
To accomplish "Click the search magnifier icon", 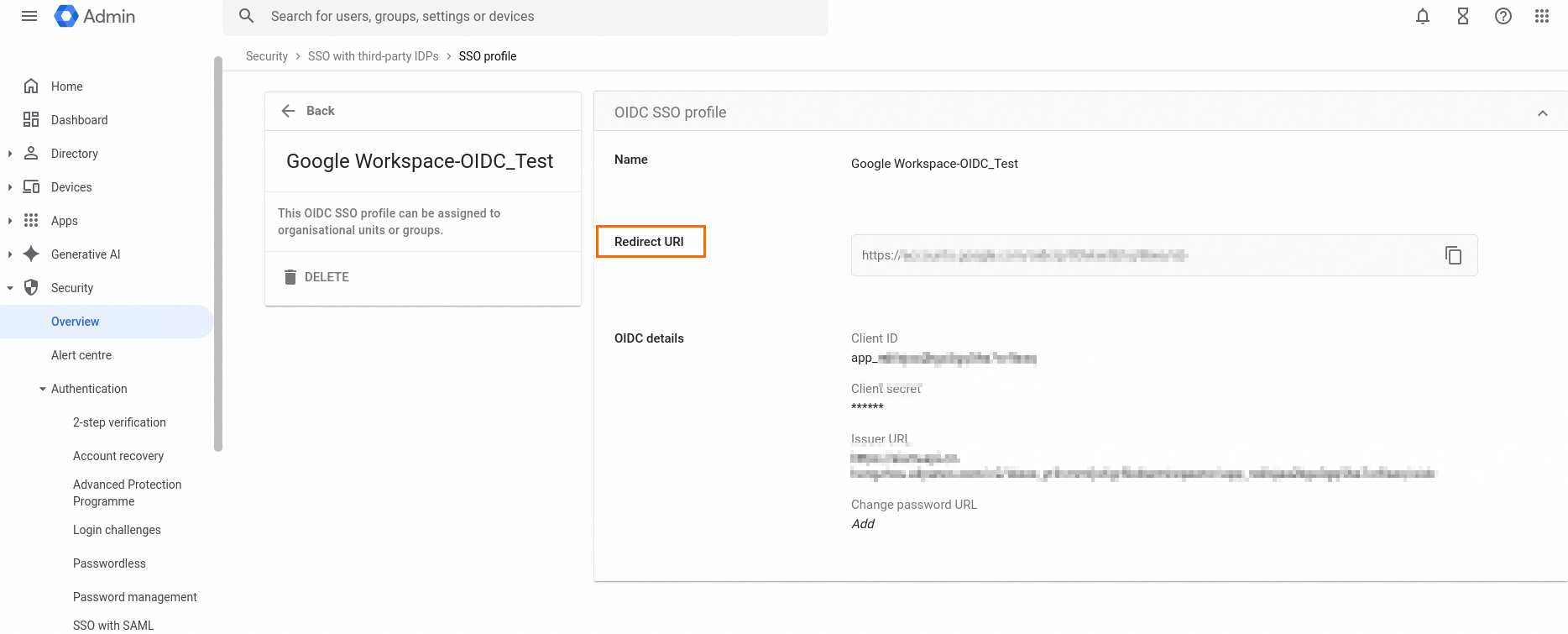I will (246, 16).
